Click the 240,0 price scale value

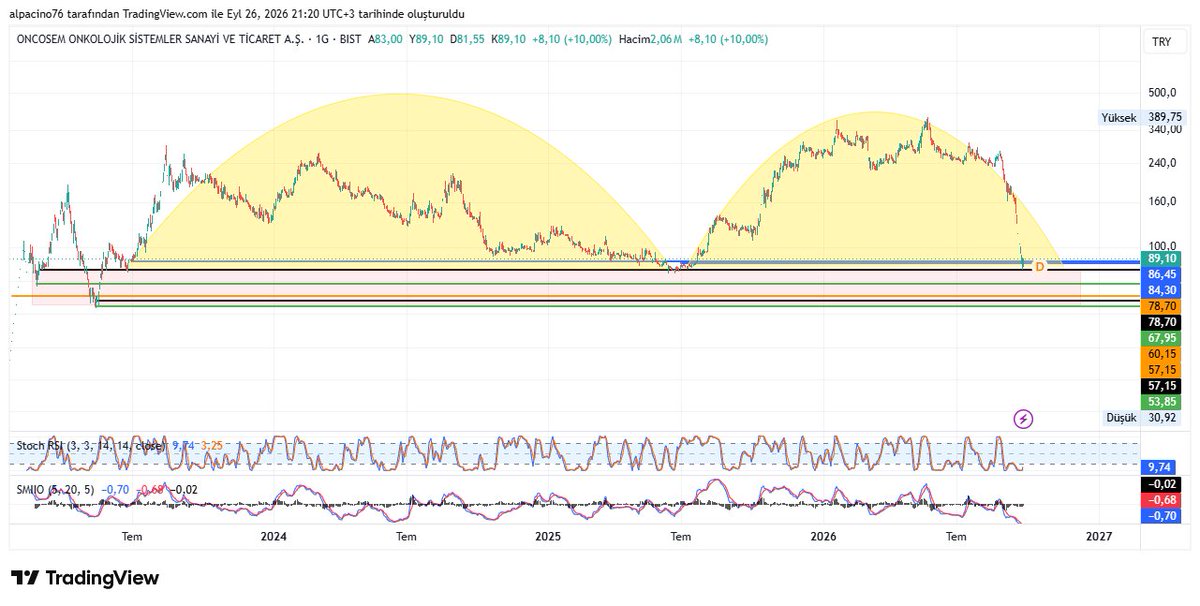(1161, 164)
